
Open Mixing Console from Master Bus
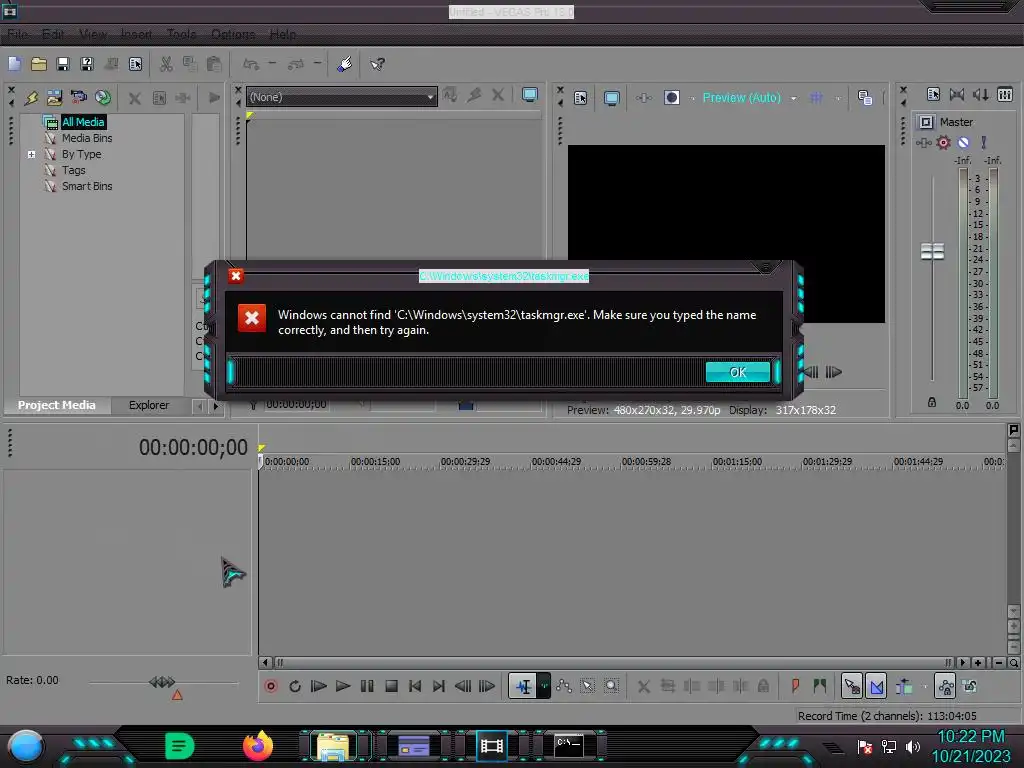tap(1005, 95)
